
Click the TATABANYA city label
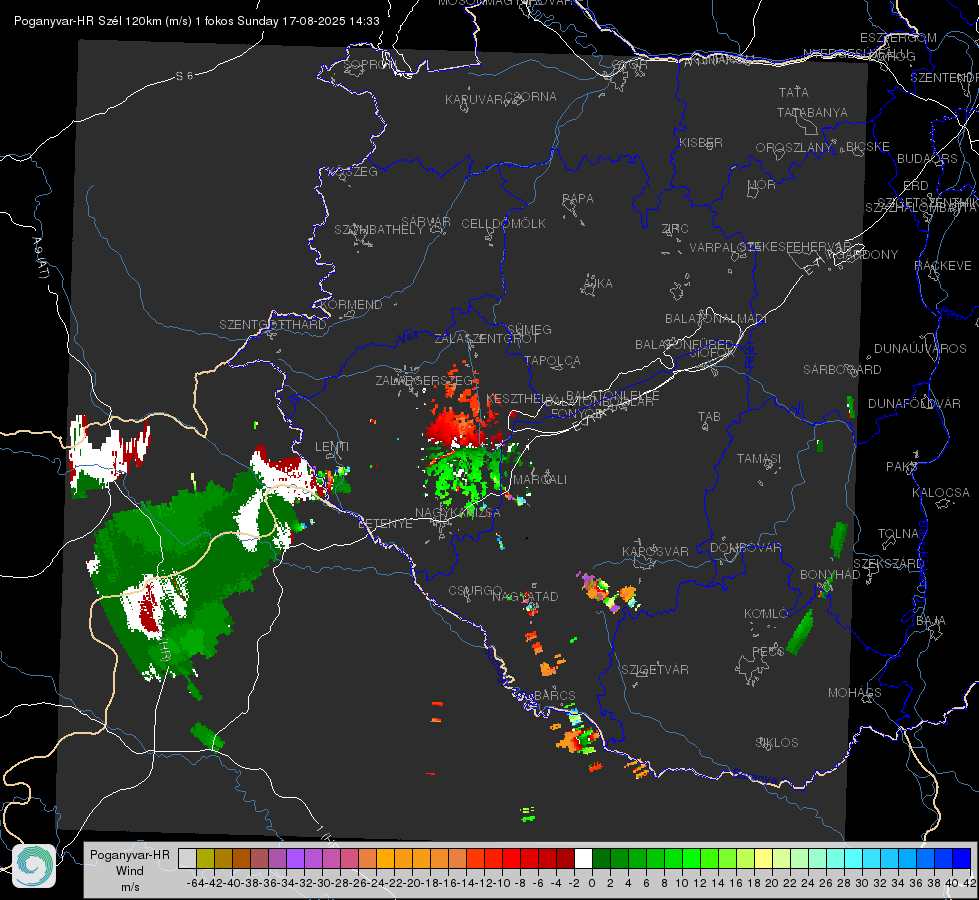812,112
